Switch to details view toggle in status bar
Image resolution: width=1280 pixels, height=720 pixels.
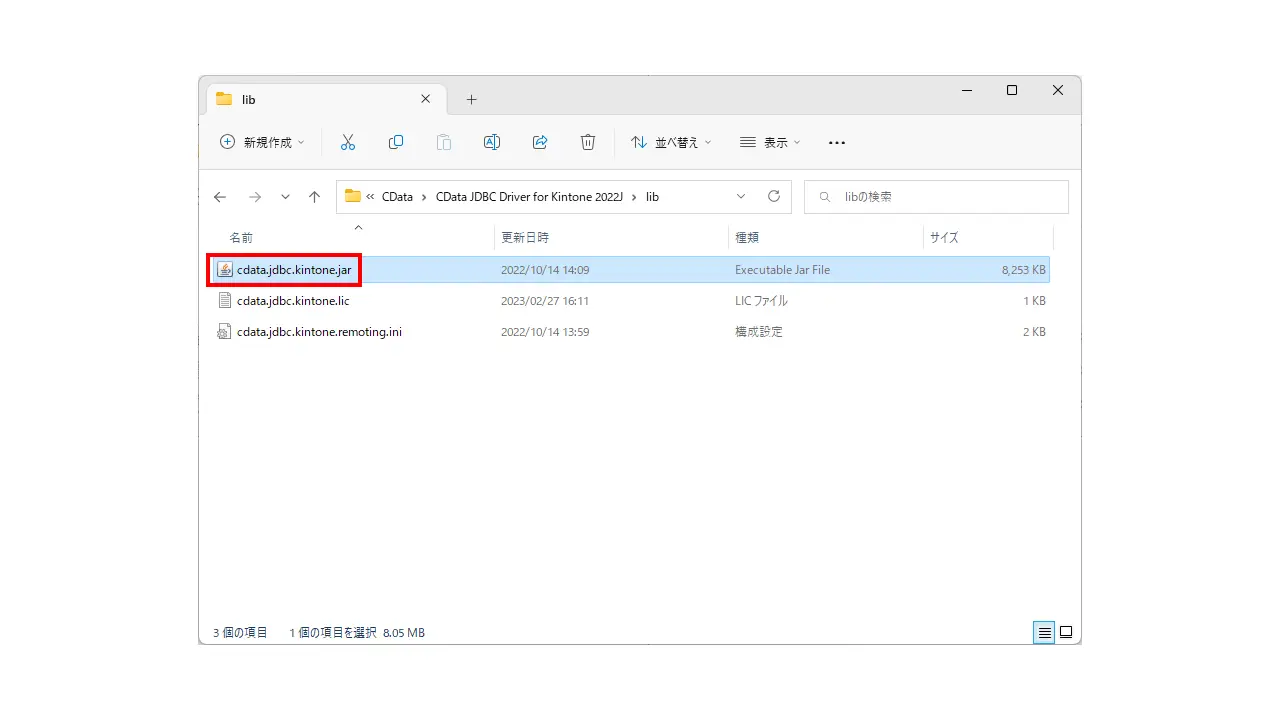pos(1044,632)
